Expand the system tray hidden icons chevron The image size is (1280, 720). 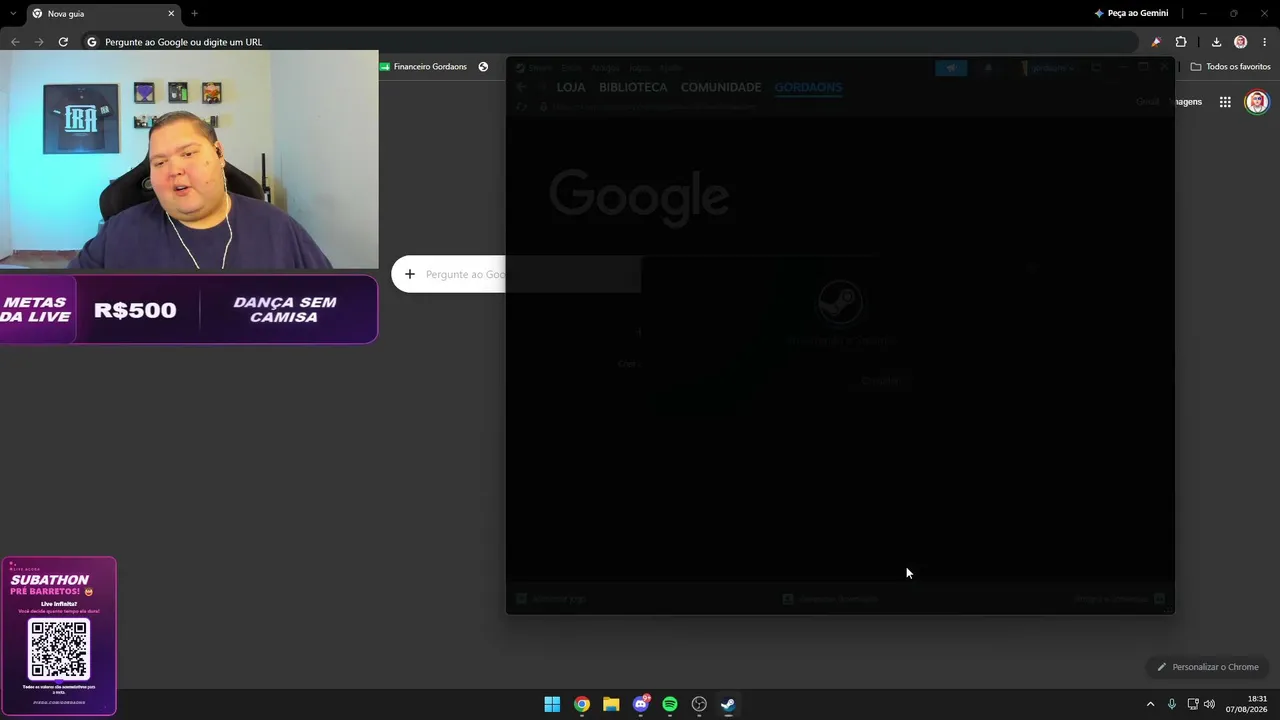[1150, 704]
